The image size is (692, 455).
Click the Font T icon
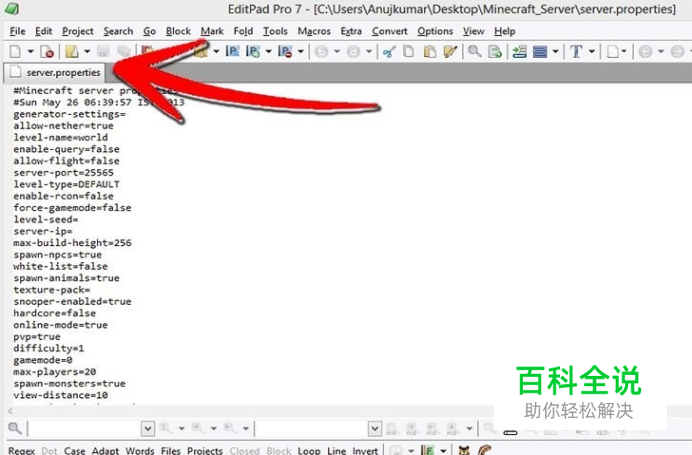click(x=576, y=52)
